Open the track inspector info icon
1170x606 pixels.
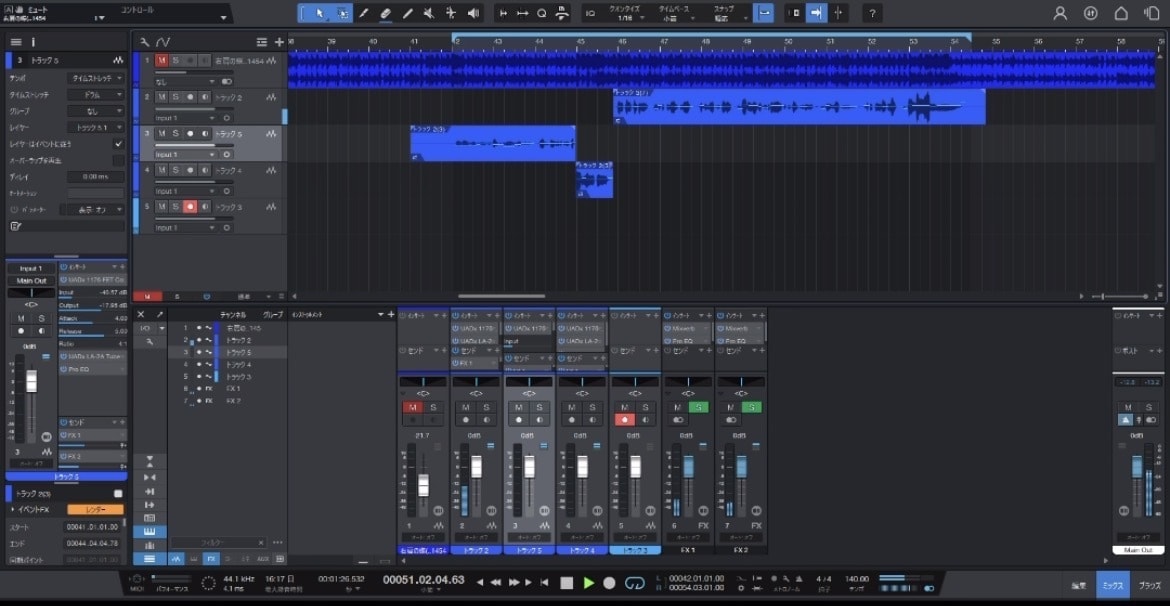(33, 42)
